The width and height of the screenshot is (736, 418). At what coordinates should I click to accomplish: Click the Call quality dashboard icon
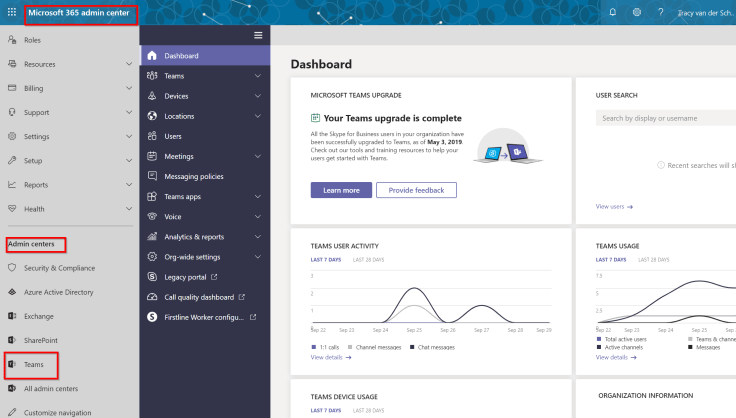click(x=152, y=297)
